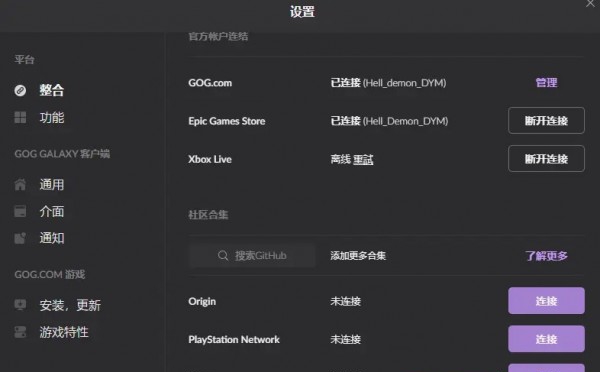Click the Xbox Live platform label
Image resolution: width=600 pixels, height=372 pixels.
click(x=210, y=159)
